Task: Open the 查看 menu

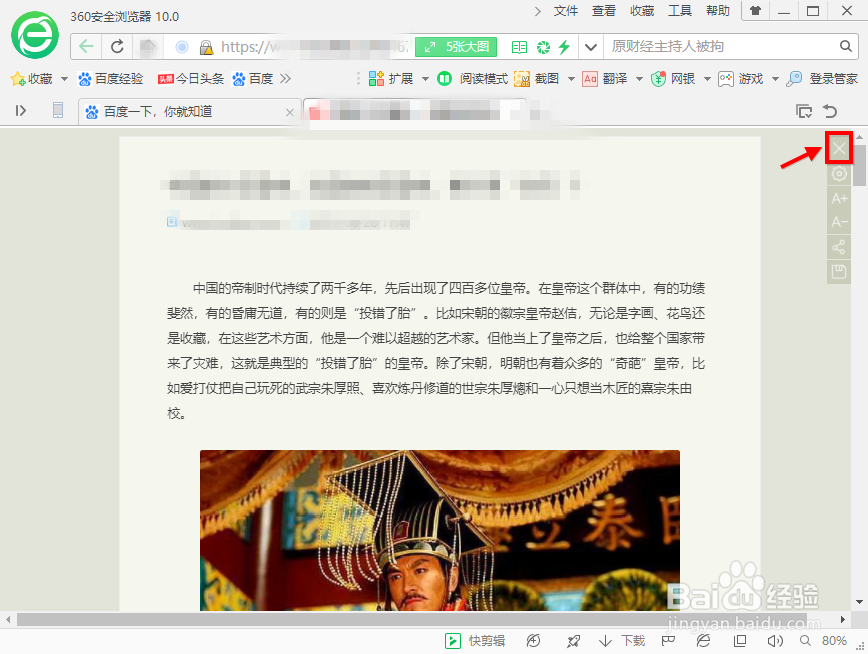Action: [604, 11]
